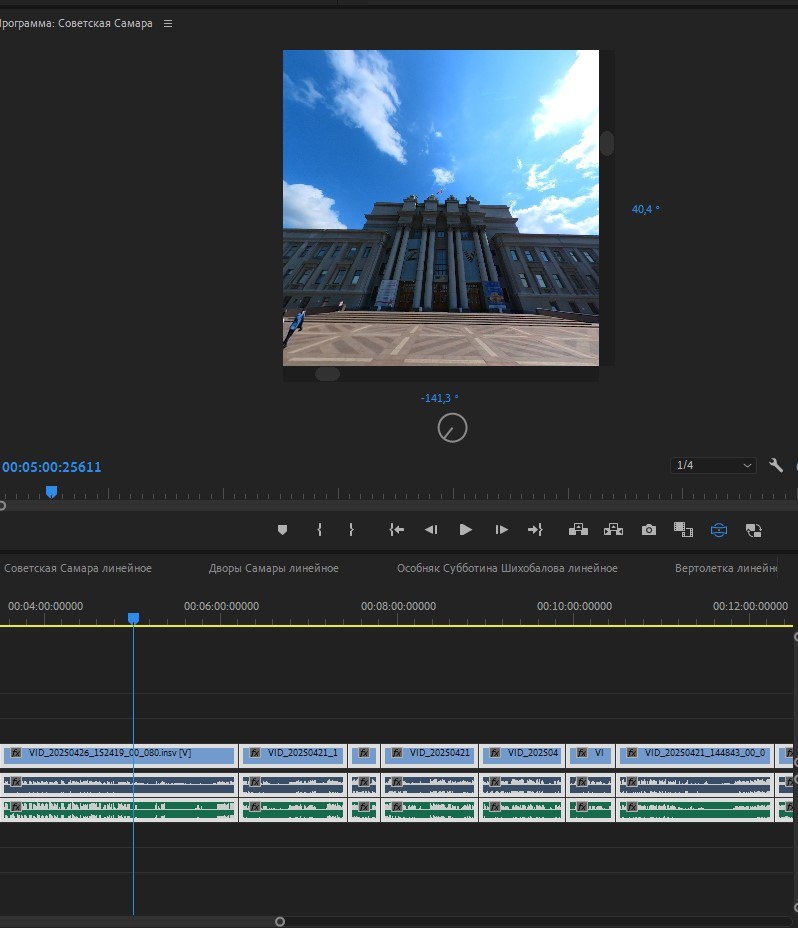Step forward one frame

point(502,529)
